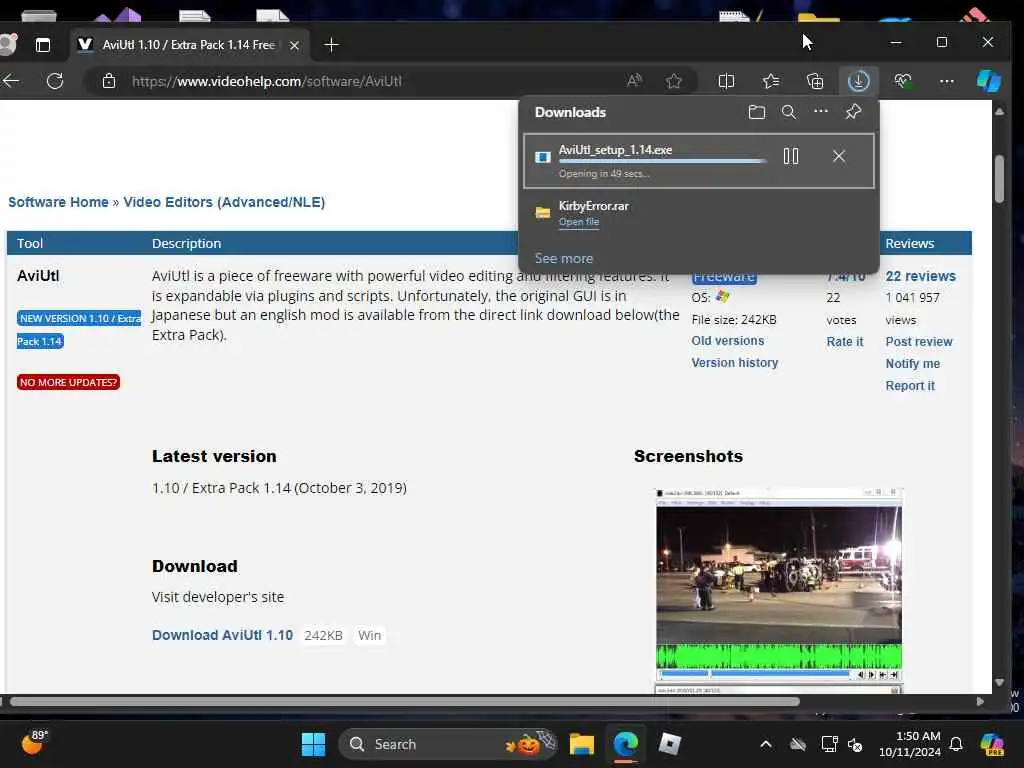Open Version history link
Image resolution: width=1024 pixels, height=768 pixels.
[x=735, y=363]
